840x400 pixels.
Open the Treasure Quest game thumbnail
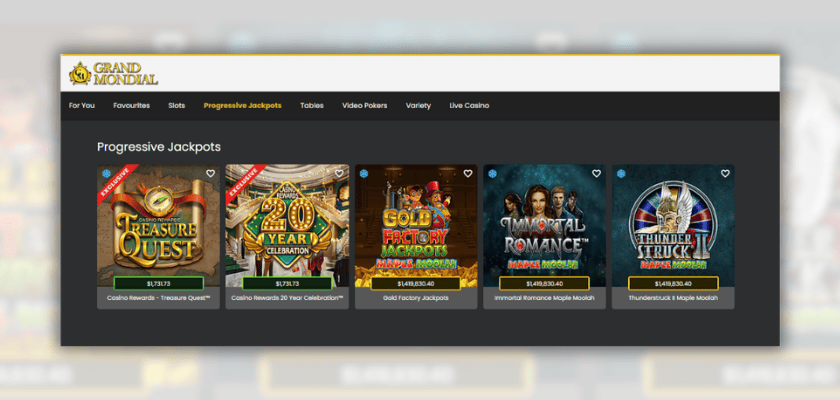point(159,225)
